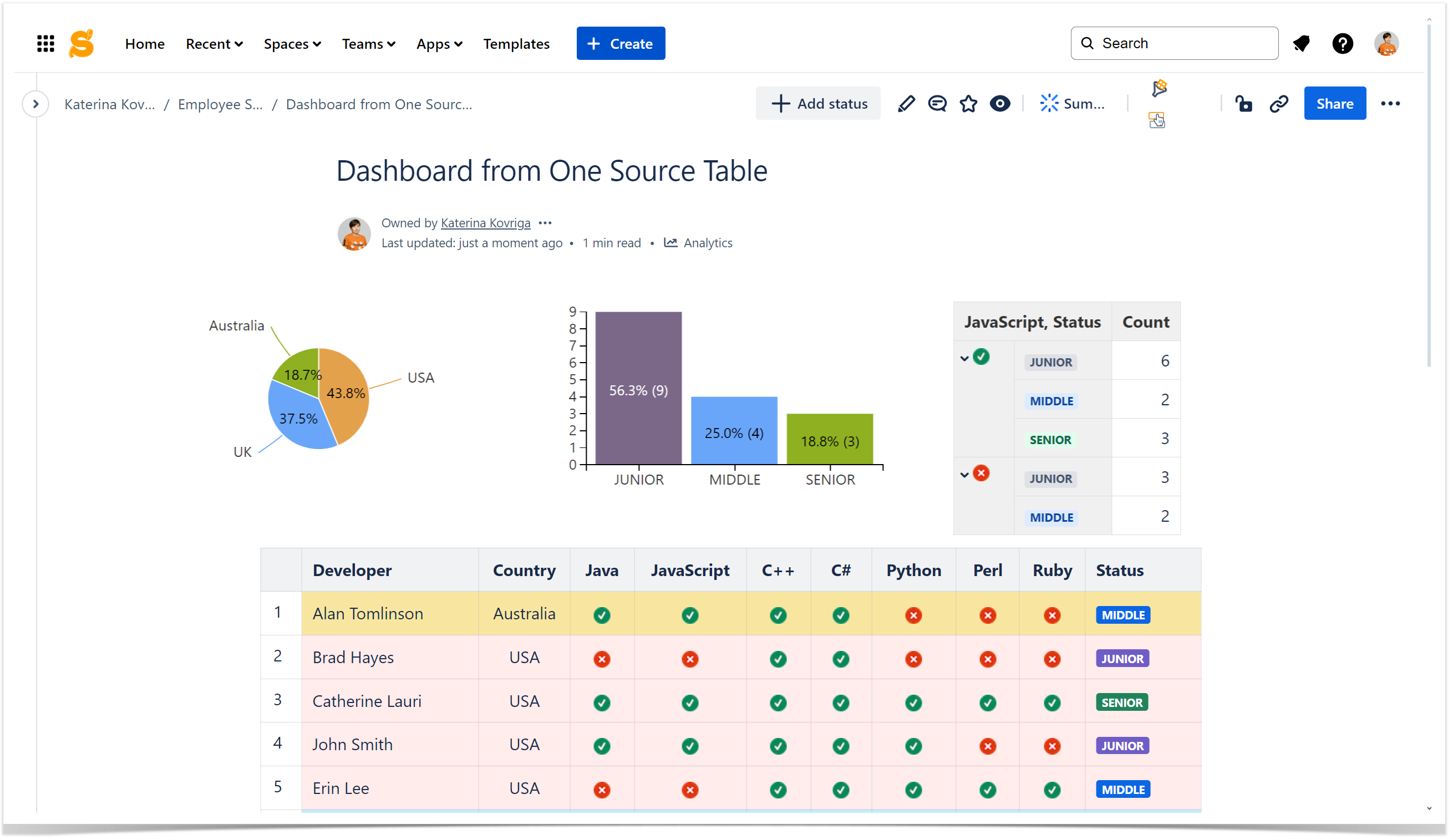Open the Spaces dropdown menu
Viewport: 1453px width, 840px height.
[292, 44]
